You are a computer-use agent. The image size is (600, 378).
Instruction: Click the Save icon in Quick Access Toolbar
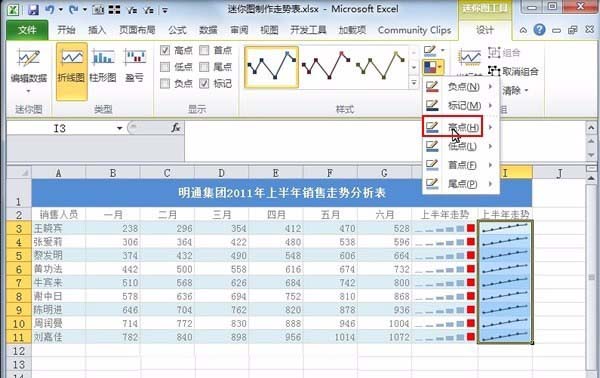33,9
